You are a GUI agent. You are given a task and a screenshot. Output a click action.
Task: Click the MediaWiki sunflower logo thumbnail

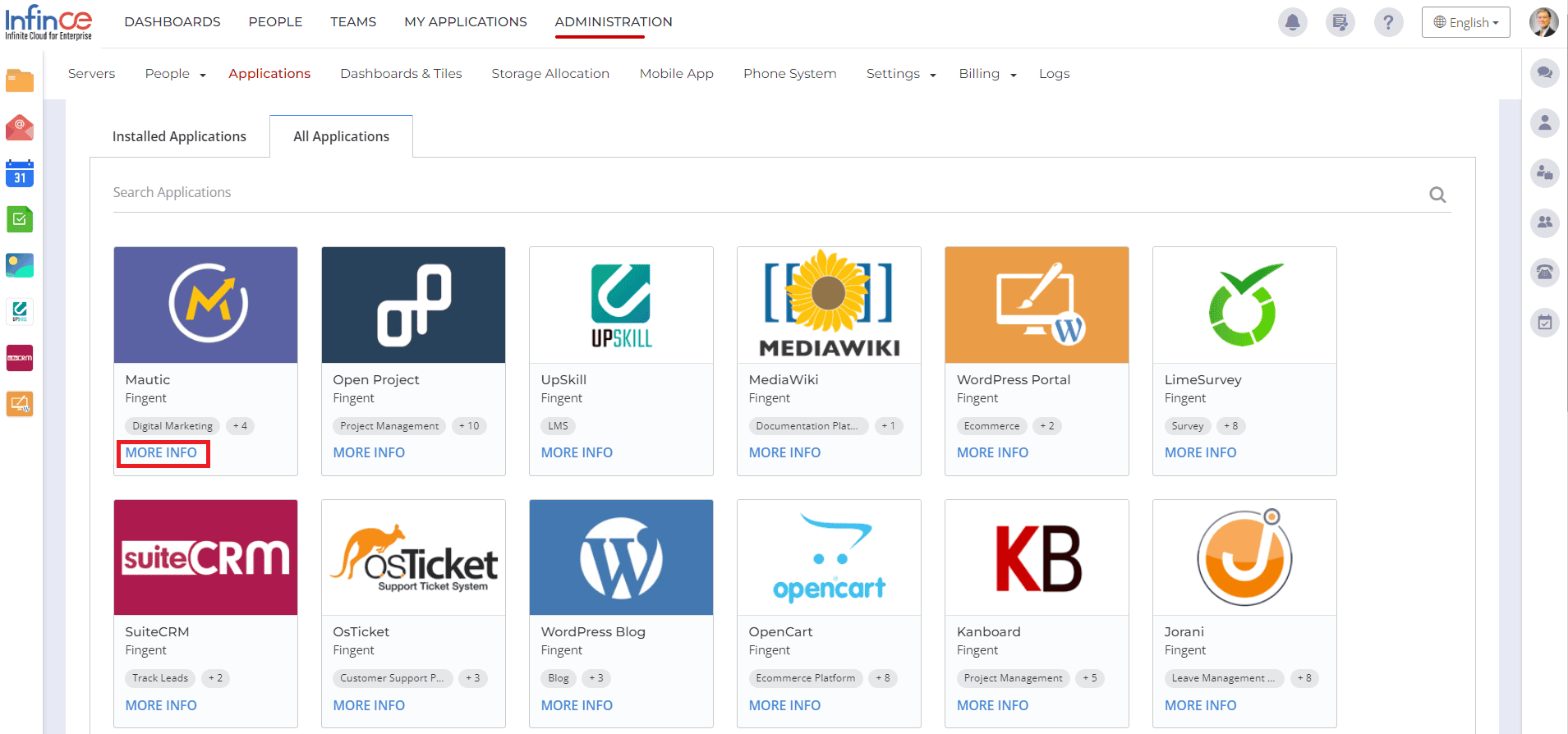pyautogui.click(x=829, y=305)
